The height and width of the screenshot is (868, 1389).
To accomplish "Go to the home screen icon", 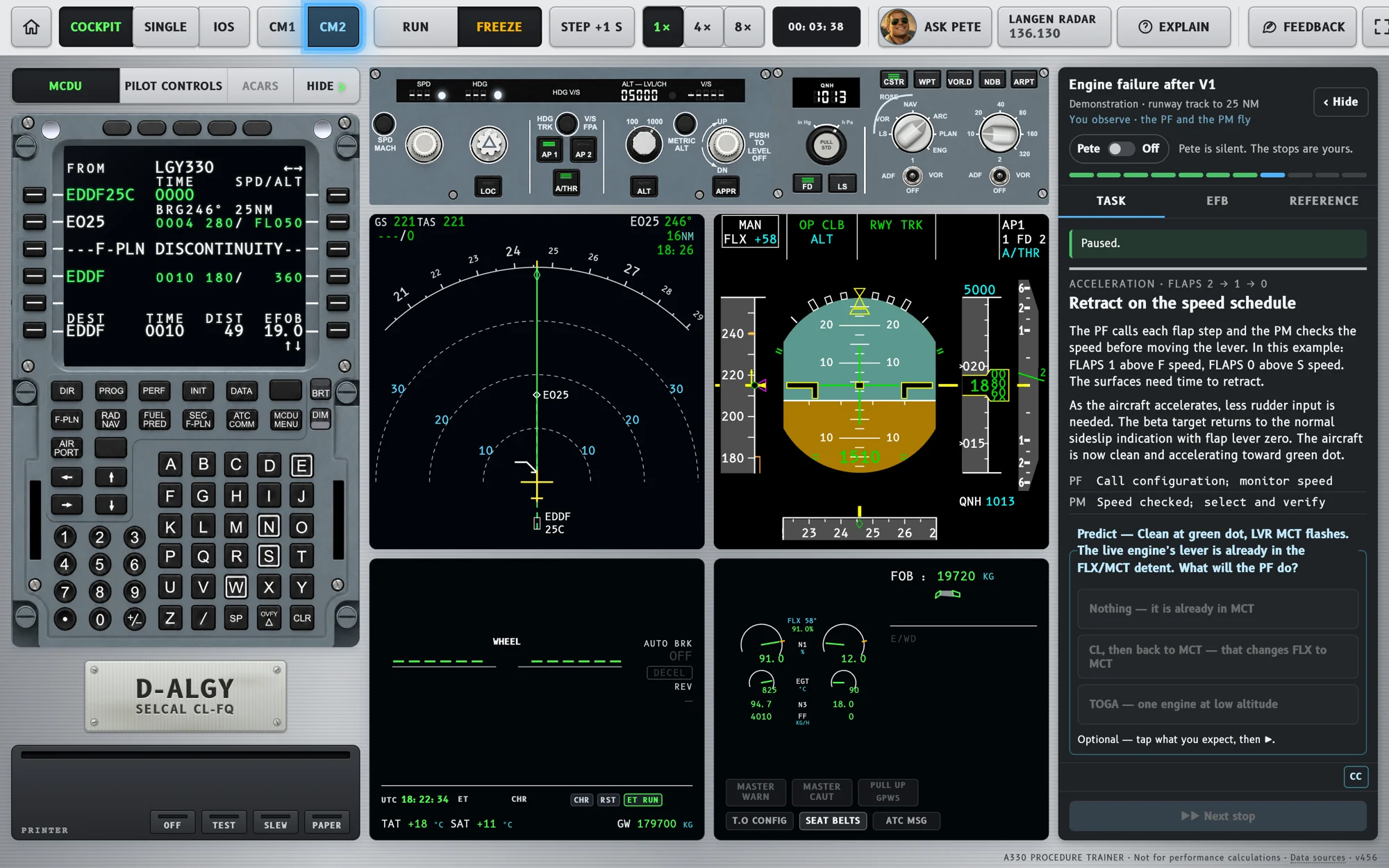I will pos(31,27).
